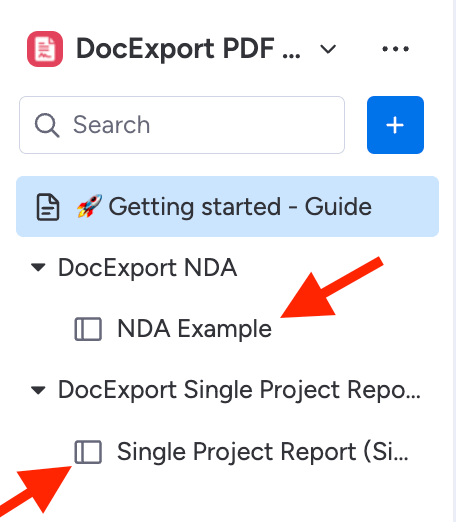Click the blue plus add-item button
The height and width of the screenshot is (522, 456).
pos(395,125)
